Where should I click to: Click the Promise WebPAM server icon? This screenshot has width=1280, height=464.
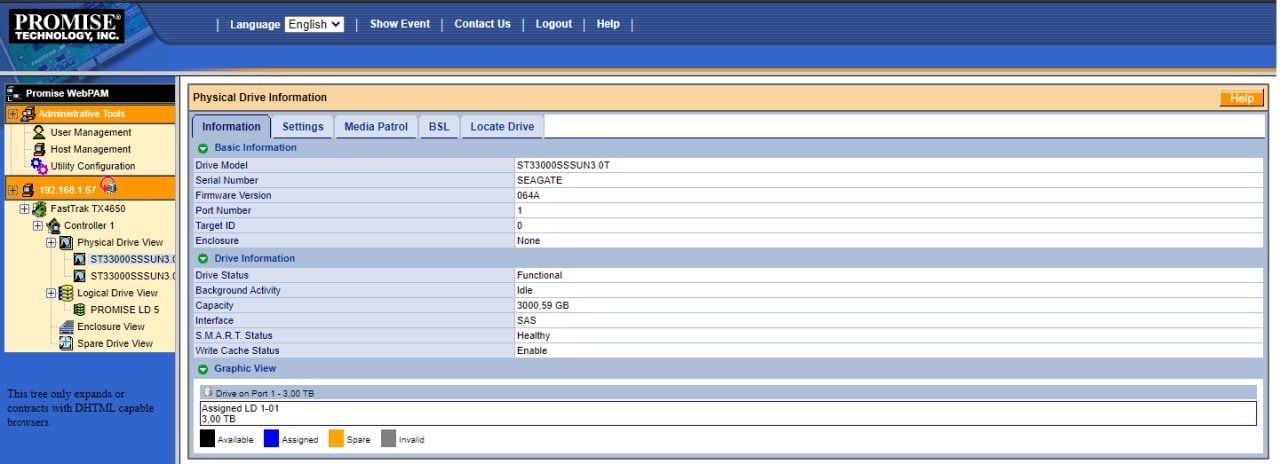[13, 93]
